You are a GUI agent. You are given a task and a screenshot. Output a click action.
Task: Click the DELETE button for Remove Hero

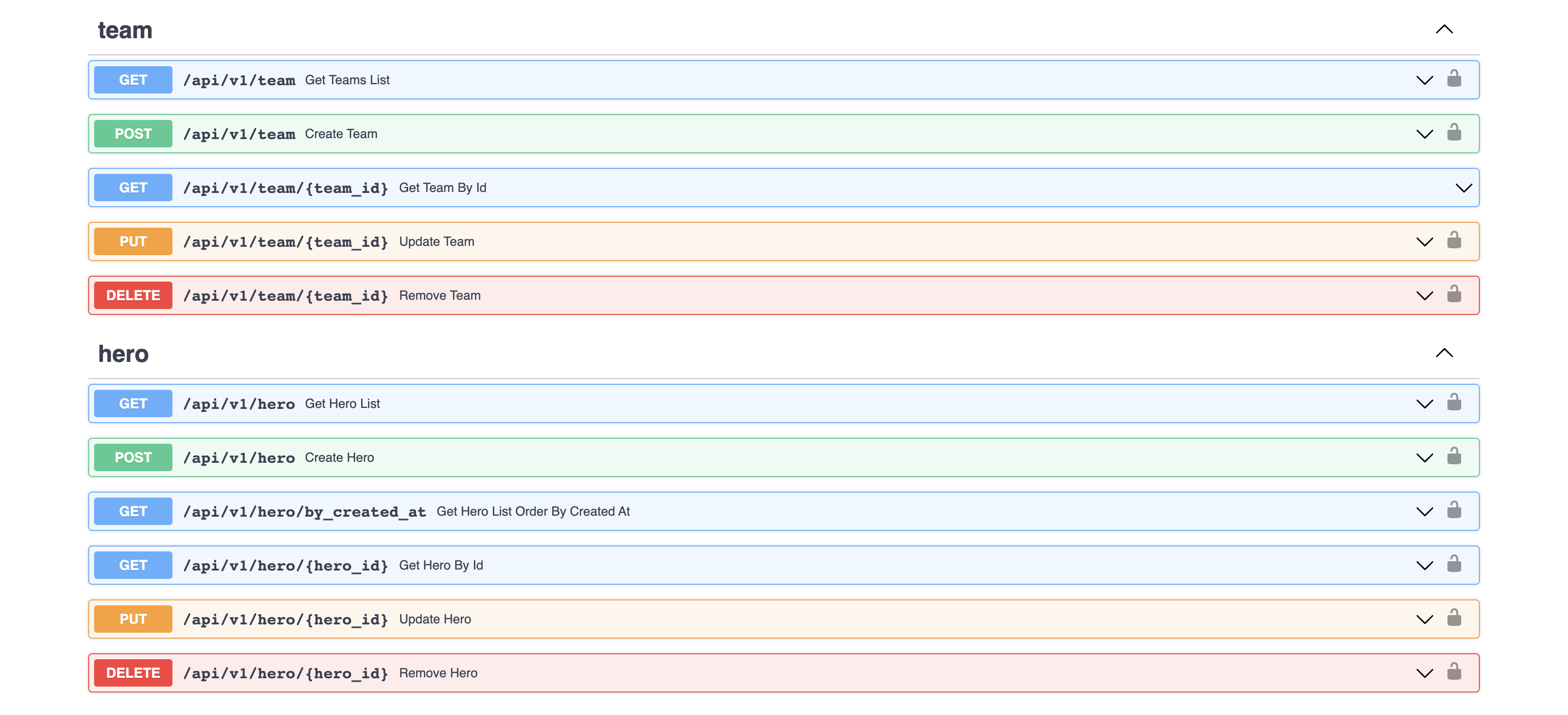coord(133,672)
